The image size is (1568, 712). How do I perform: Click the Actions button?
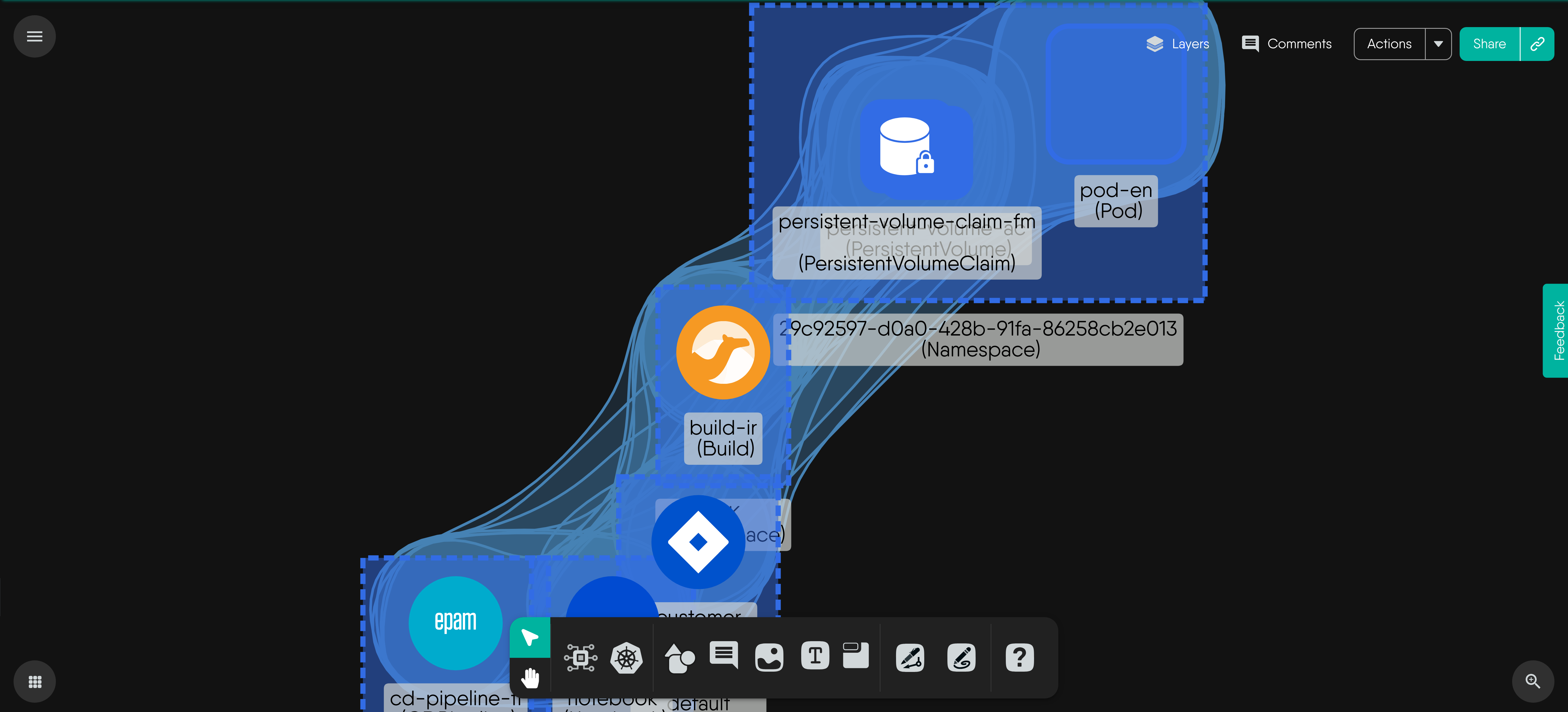coord(1389,44)
